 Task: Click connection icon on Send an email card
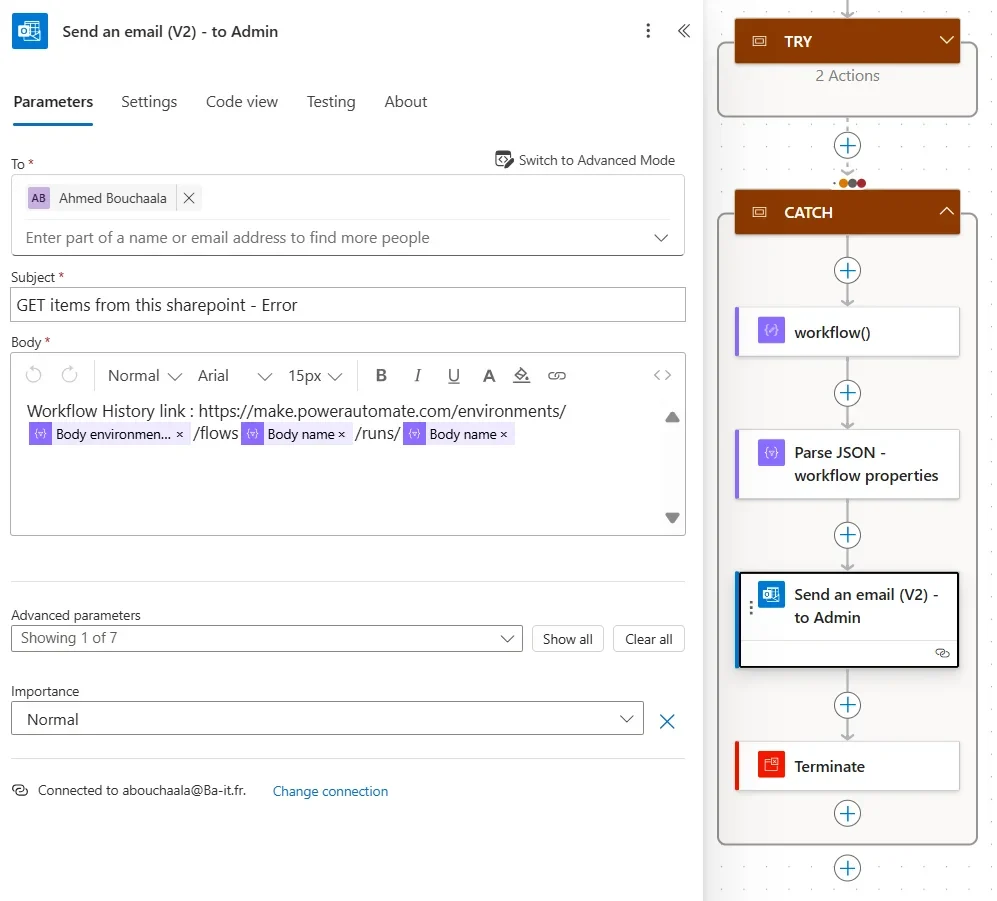(942, 653)
